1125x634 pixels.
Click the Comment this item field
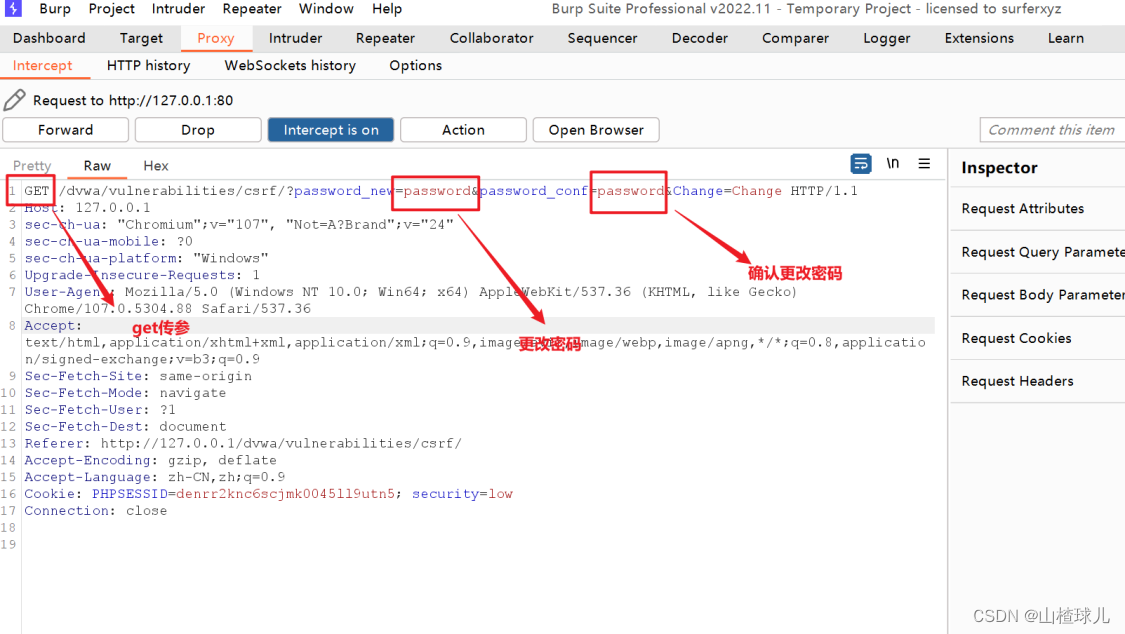pos(1052,130)
